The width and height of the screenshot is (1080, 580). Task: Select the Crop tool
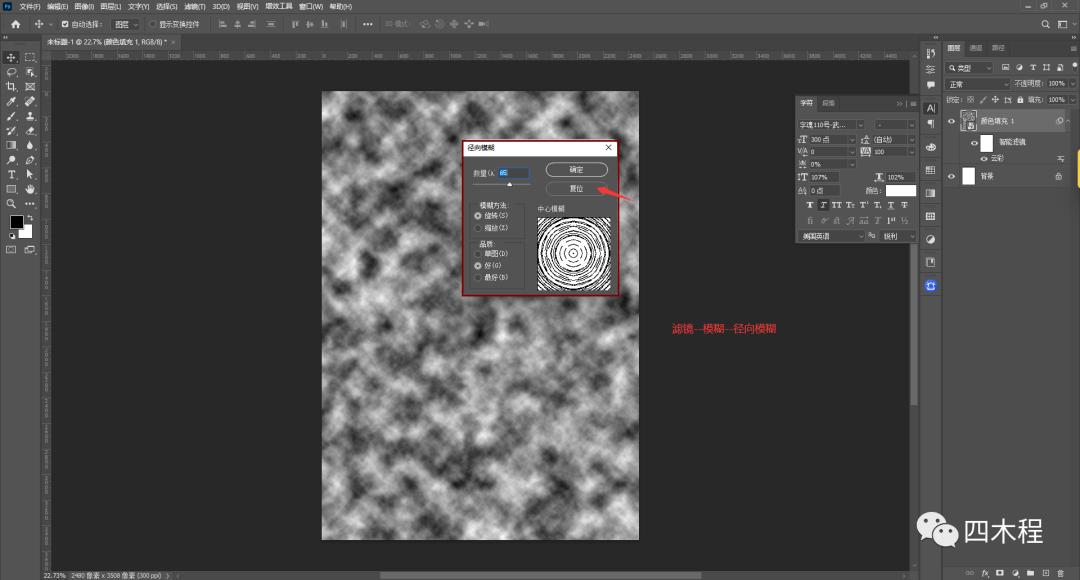pos(11,87)
